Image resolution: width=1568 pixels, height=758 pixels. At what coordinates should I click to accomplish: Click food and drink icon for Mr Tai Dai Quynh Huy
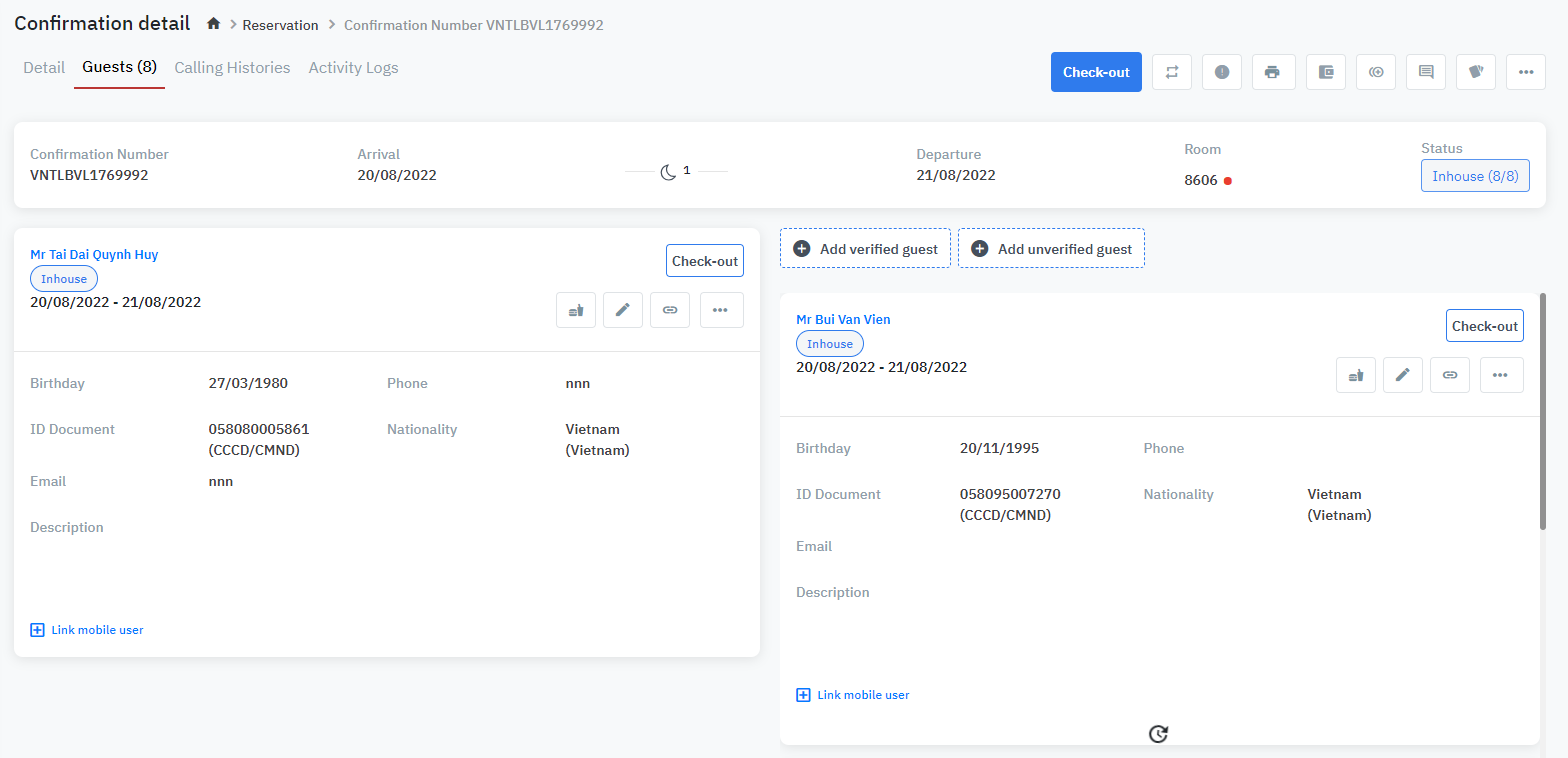(575, 310)
